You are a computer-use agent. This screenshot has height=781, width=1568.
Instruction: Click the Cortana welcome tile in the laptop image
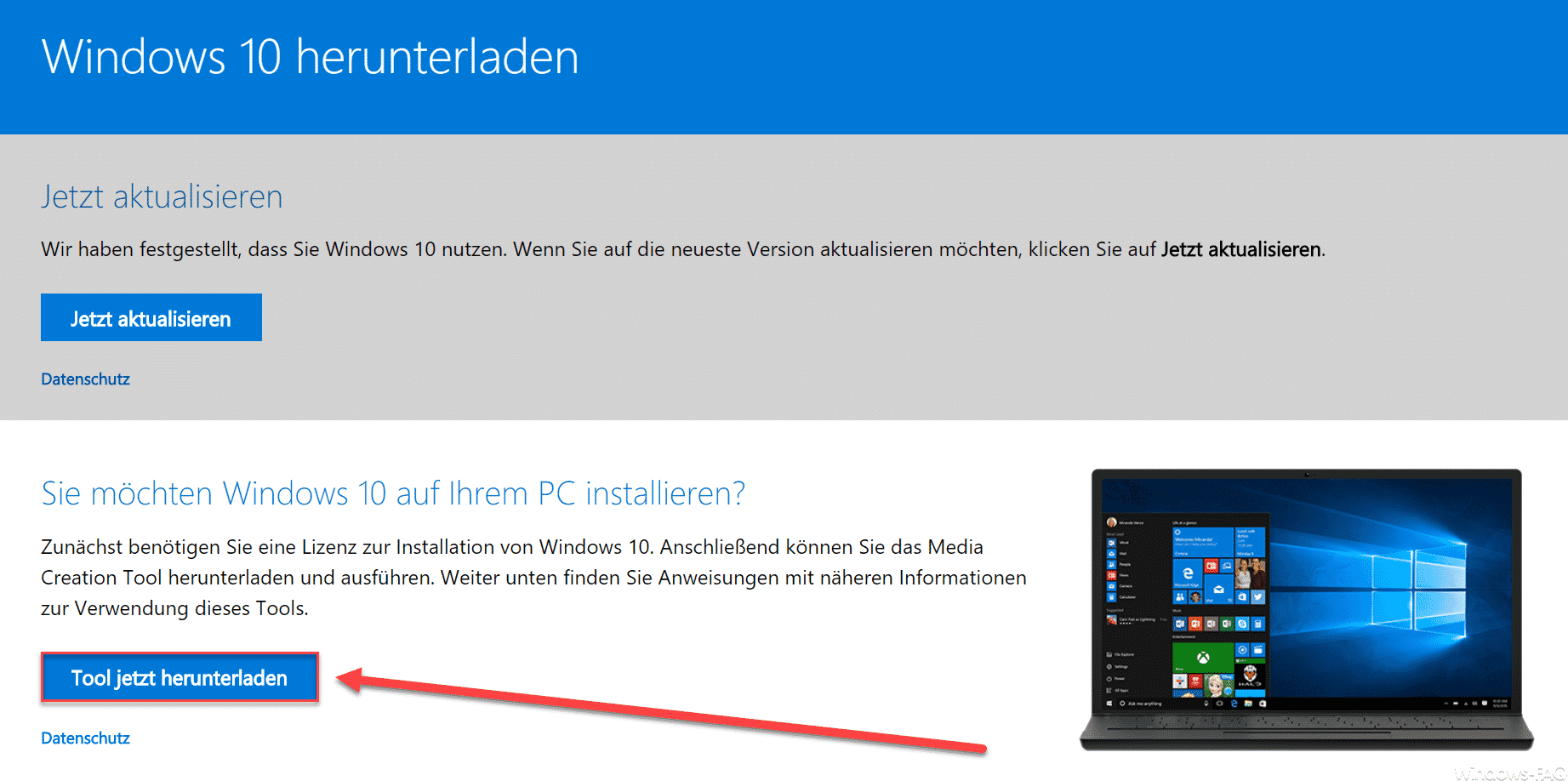click(x=1203, y=542)
